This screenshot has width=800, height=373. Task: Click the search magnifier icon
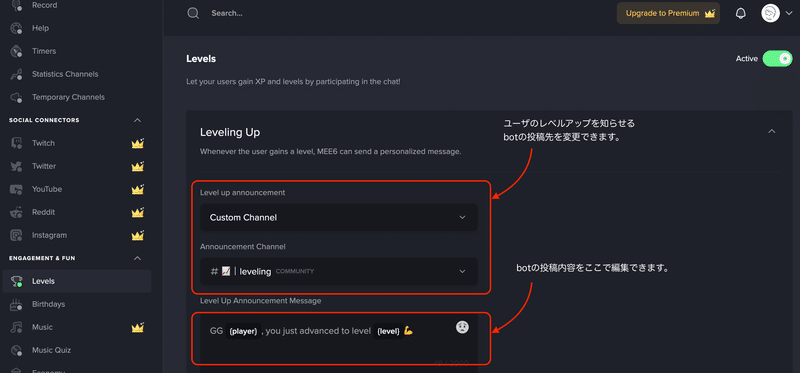point(193,13)
